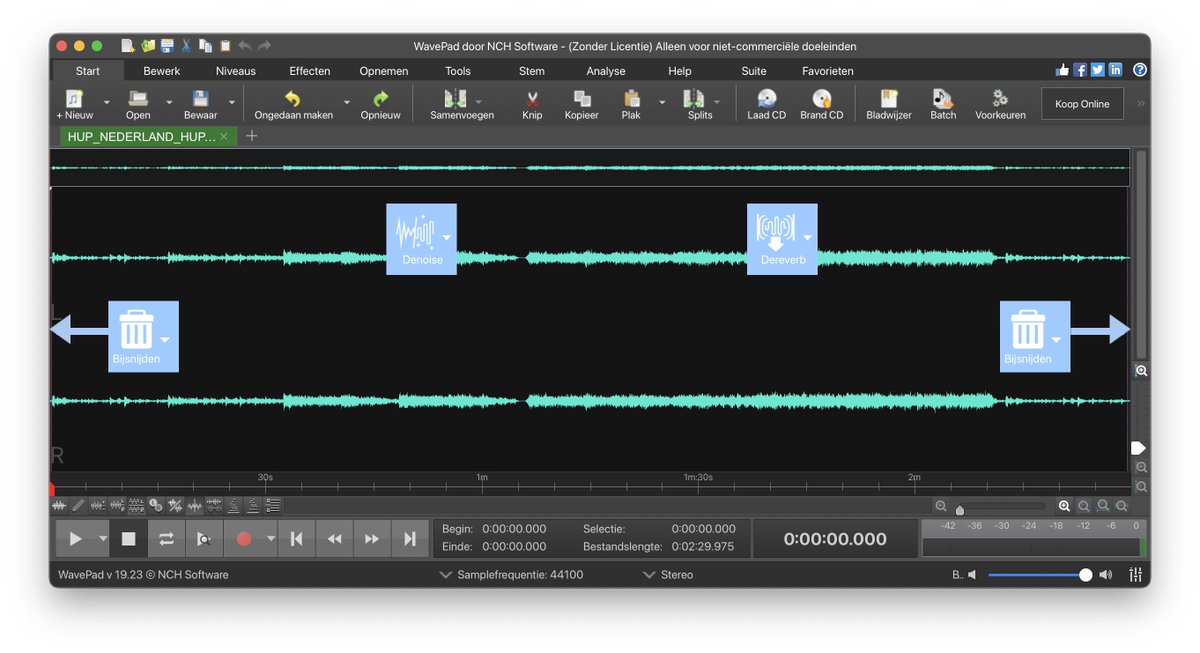Open the Batch converter icon
Image resolution: width=1200 pixels, height=653 pixels.
point(943,99)
